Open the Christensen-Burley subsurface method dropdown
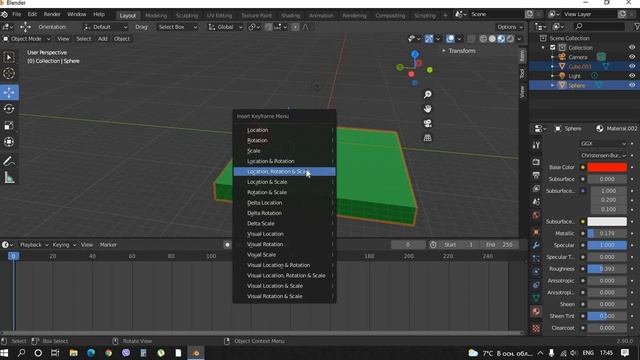 (603, 156)
